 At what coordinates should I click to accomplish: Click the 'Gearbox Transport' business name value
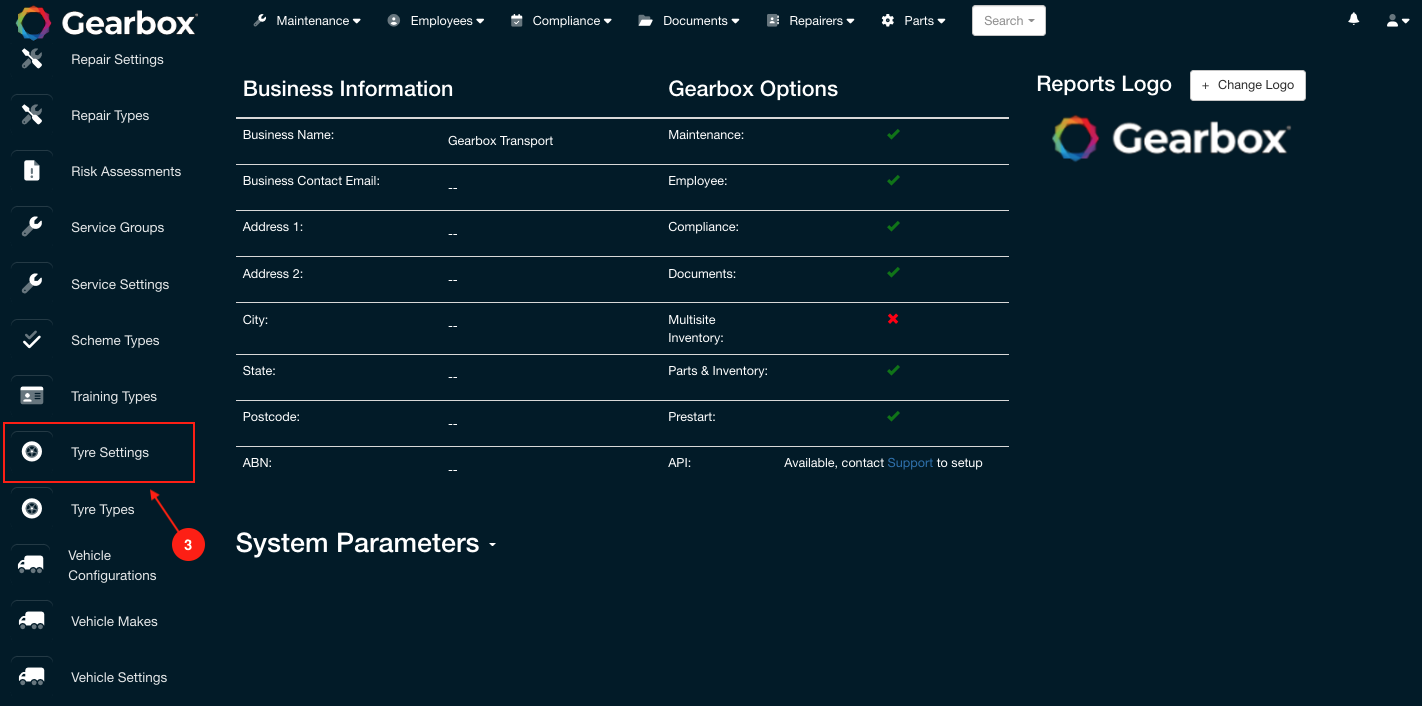coord(500,141)
